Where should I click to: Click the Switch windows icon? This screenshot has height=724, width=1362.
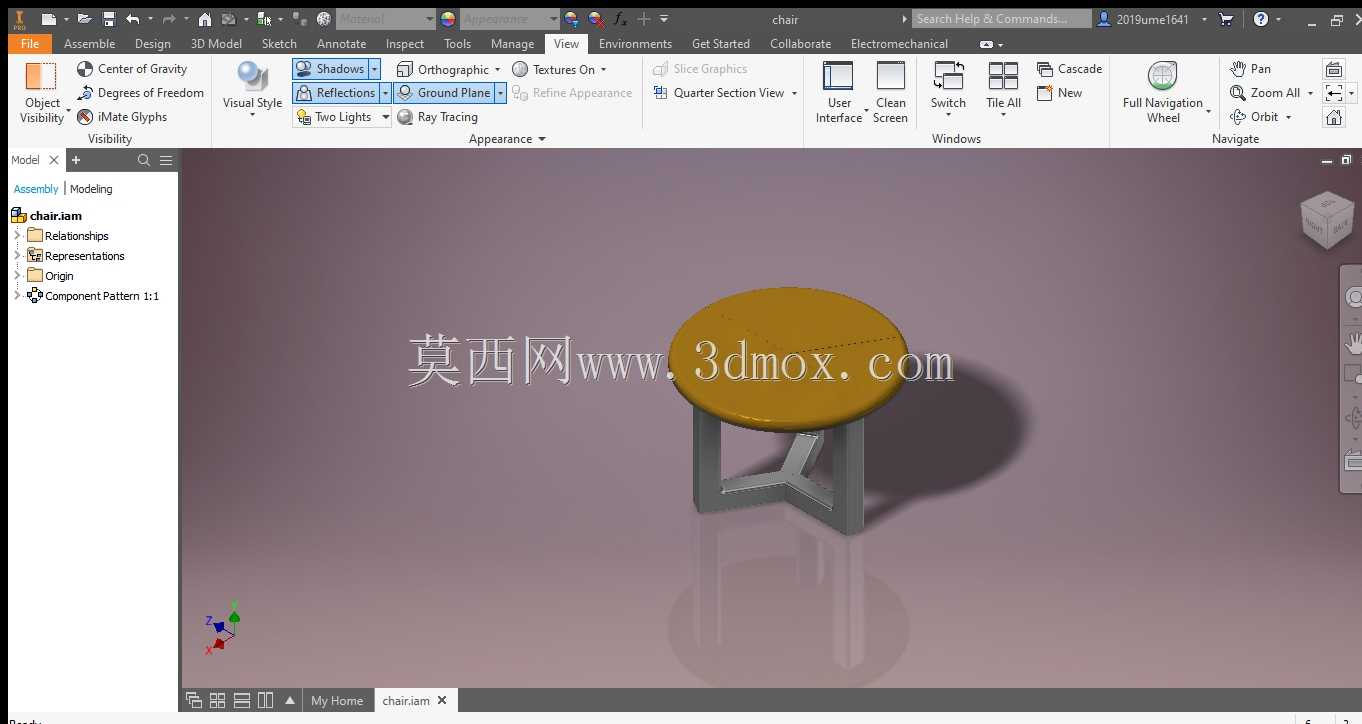point(948,76)
